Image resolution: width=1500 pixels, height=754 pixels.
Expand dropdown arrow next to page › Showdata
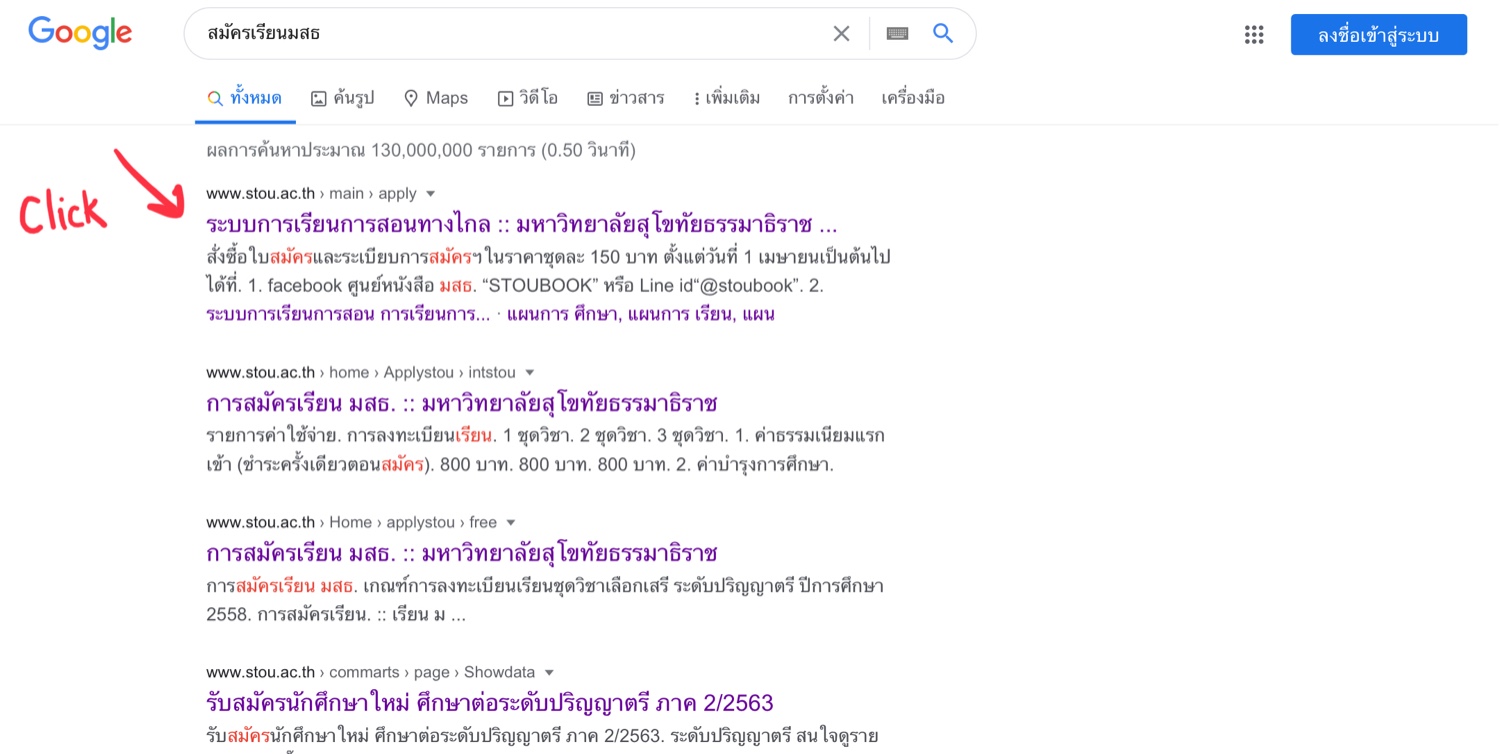(549, 673)
